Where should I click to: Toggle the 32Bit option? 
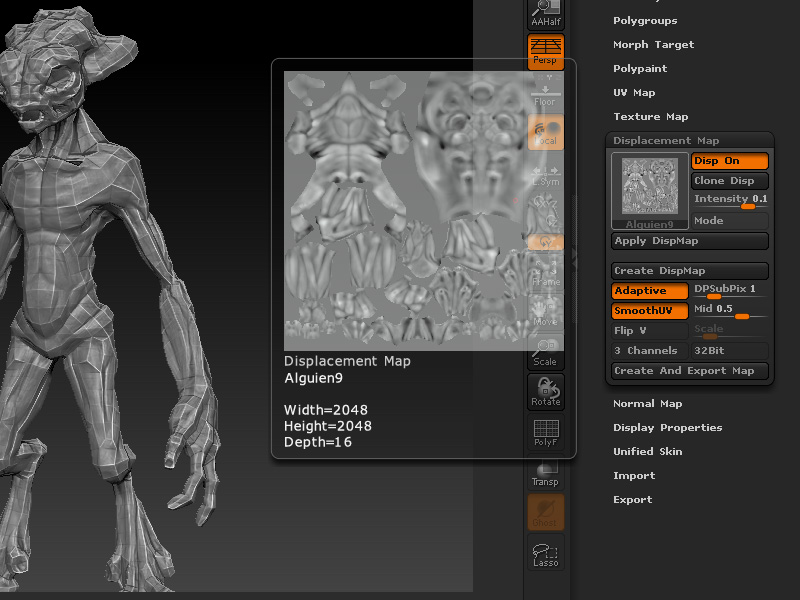(x=730, y=351)
